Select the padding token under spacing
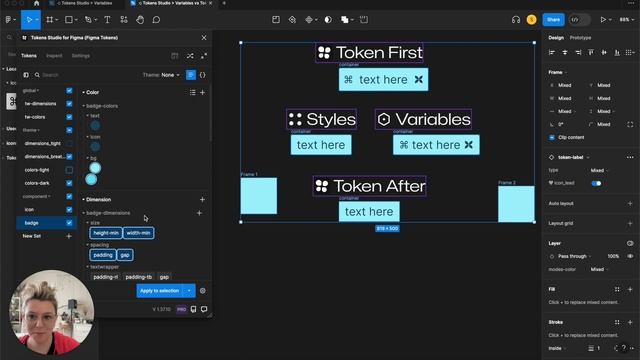640x360 pixels. coord(103,255)
